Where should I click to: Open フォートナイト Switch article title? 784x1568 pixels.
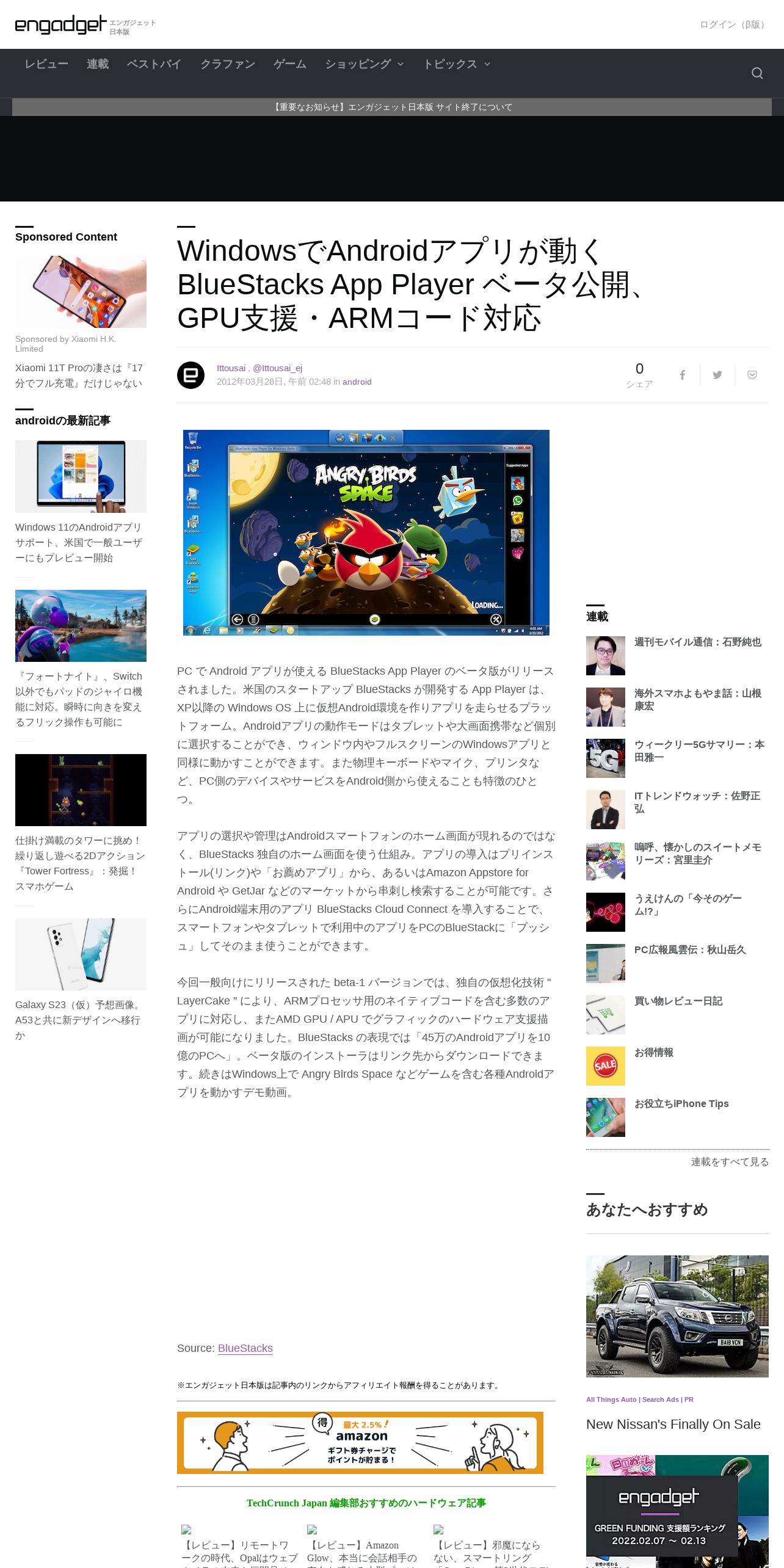click(x=79, y=699)
